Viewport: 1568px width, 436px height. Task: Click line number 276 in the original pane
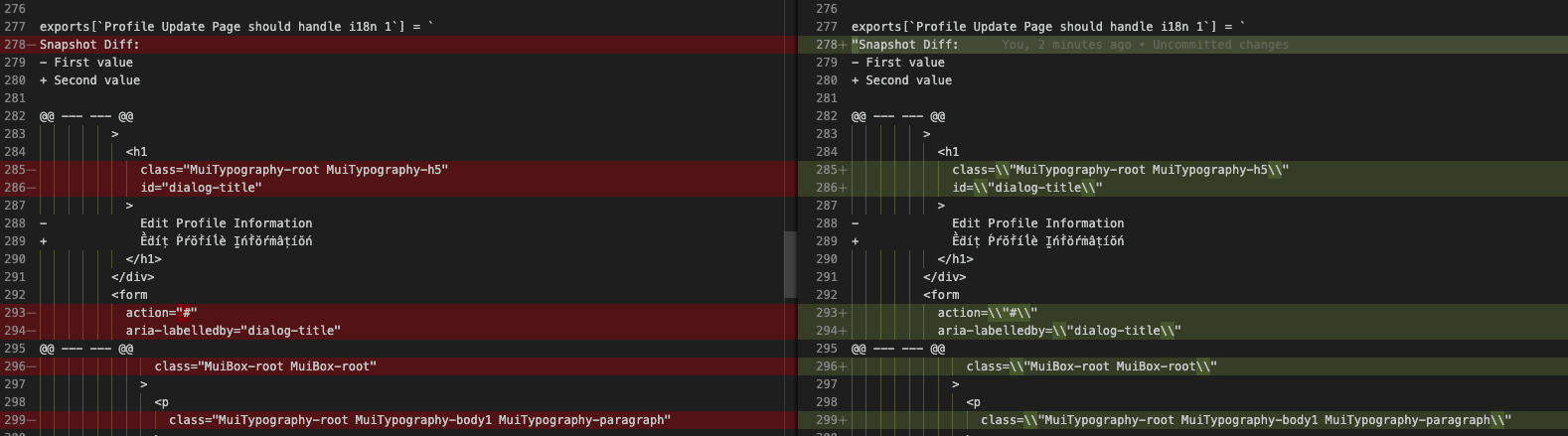click(x=15, y=9)
